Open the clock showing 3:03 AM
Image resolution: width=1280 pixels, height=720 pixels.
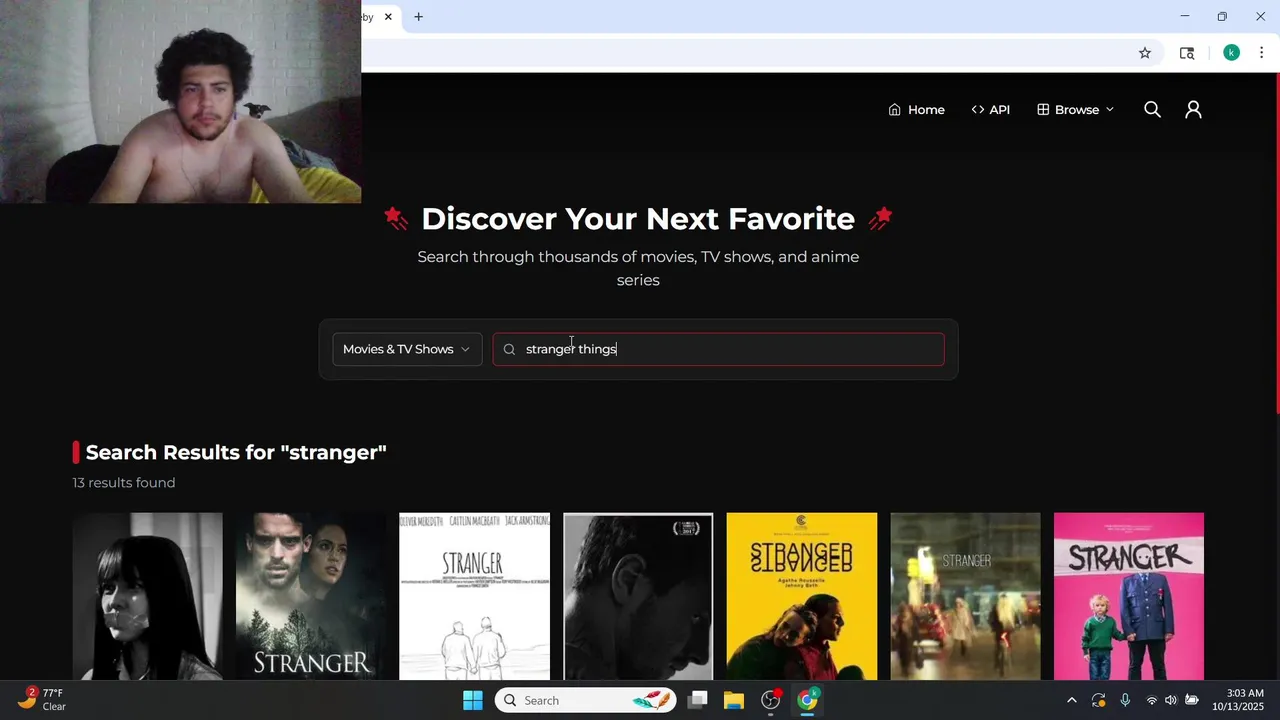1238,700
